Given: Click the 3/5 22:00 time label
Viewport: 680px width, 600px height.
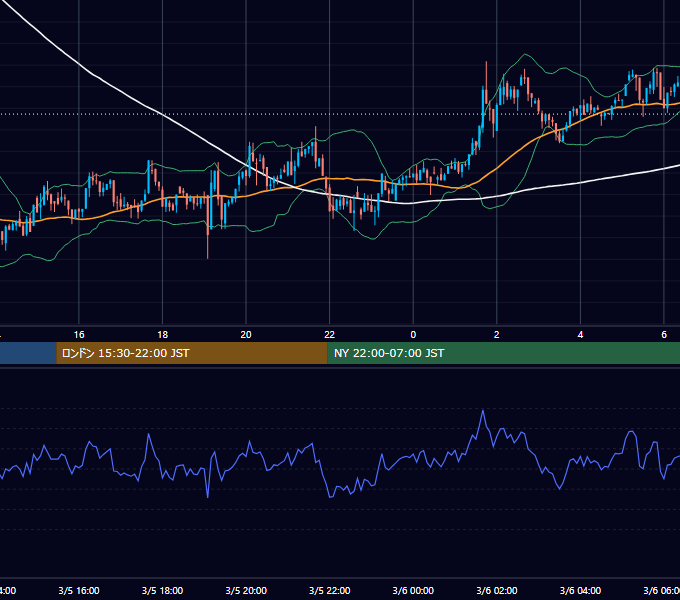Looking at the screenshot, I should [330, 590].
